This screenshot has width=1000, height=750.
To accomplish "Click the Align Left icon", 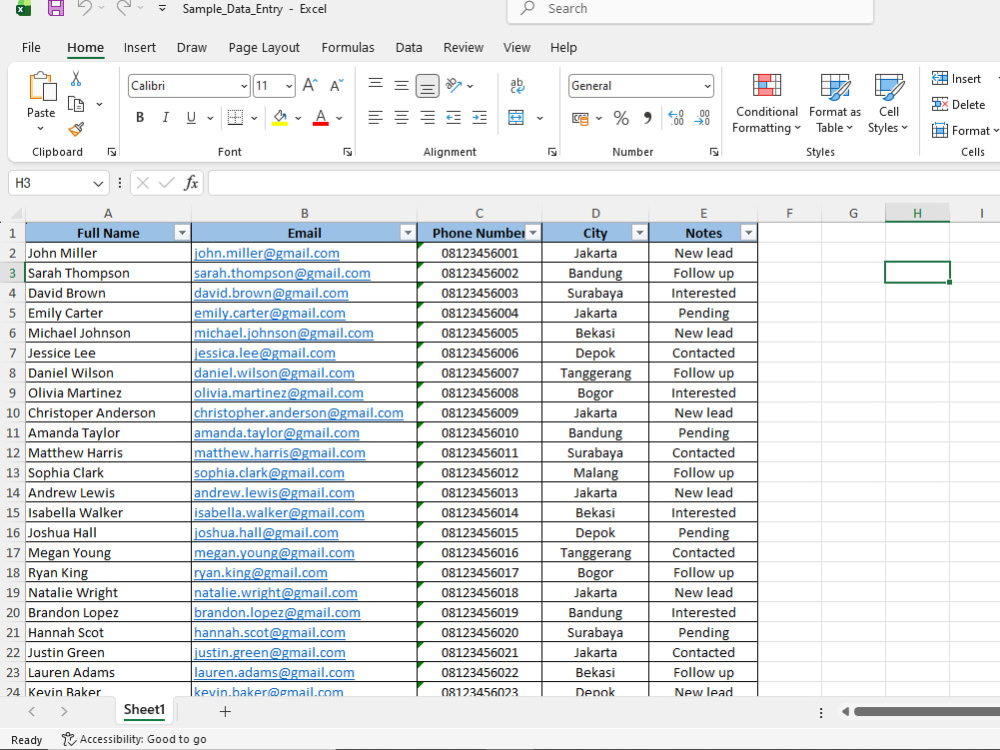I will (376, 117).
